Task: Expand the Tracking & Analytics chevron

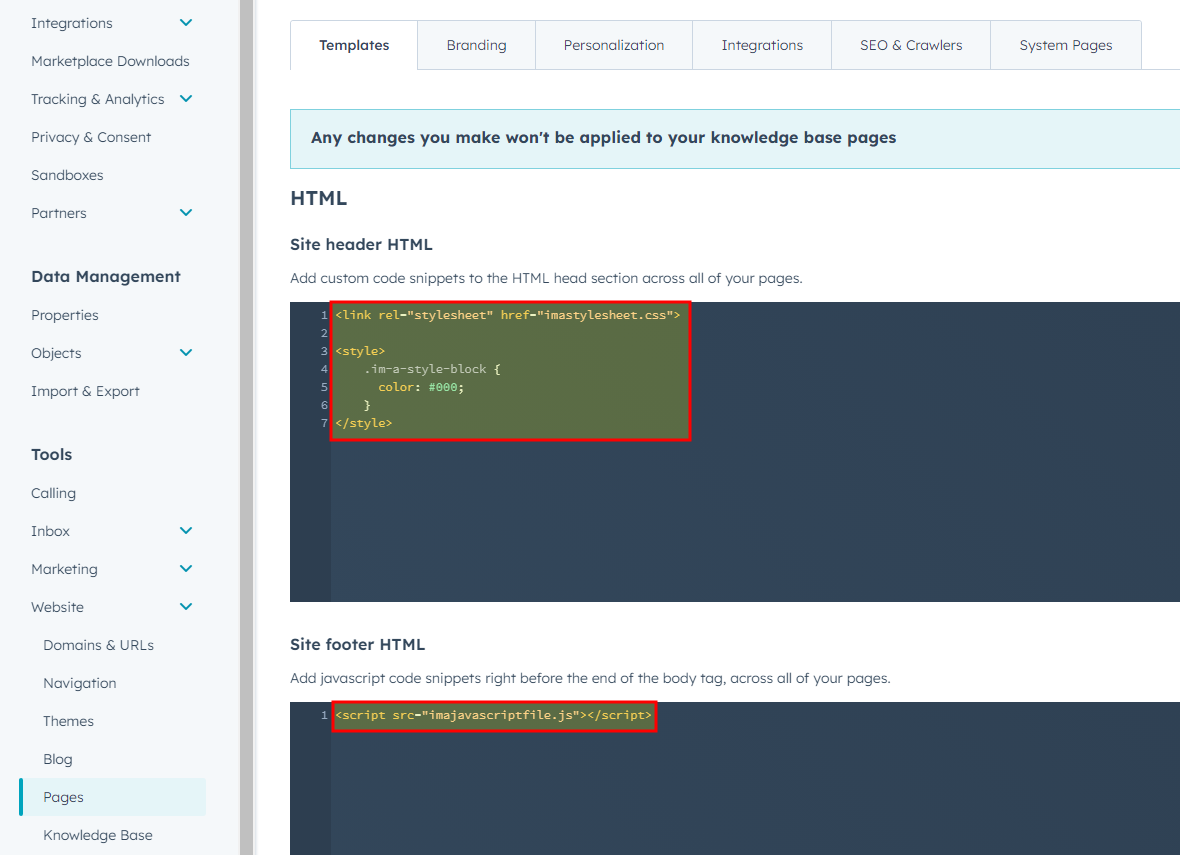Action: (x=186, y=99)
